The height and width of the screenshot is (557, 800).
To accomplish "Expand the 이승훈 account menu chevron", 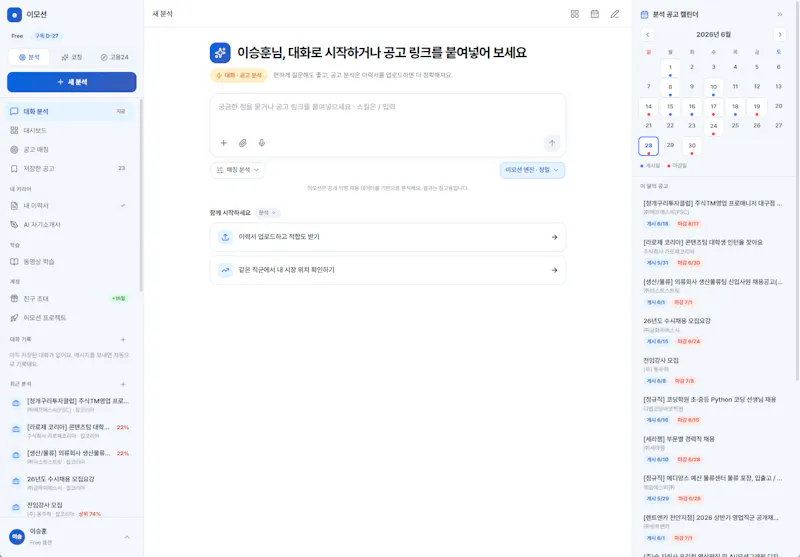I will pos(127,537).
